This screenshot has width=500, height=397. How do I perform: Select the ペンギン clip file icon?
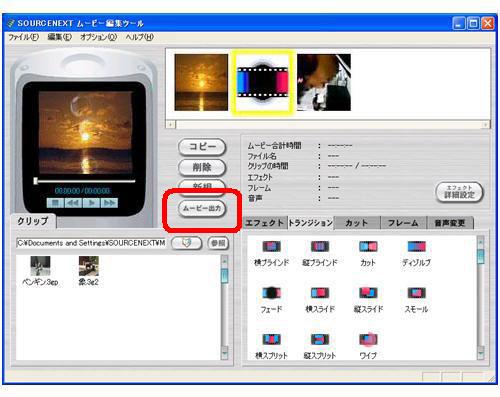click(40, 266)
